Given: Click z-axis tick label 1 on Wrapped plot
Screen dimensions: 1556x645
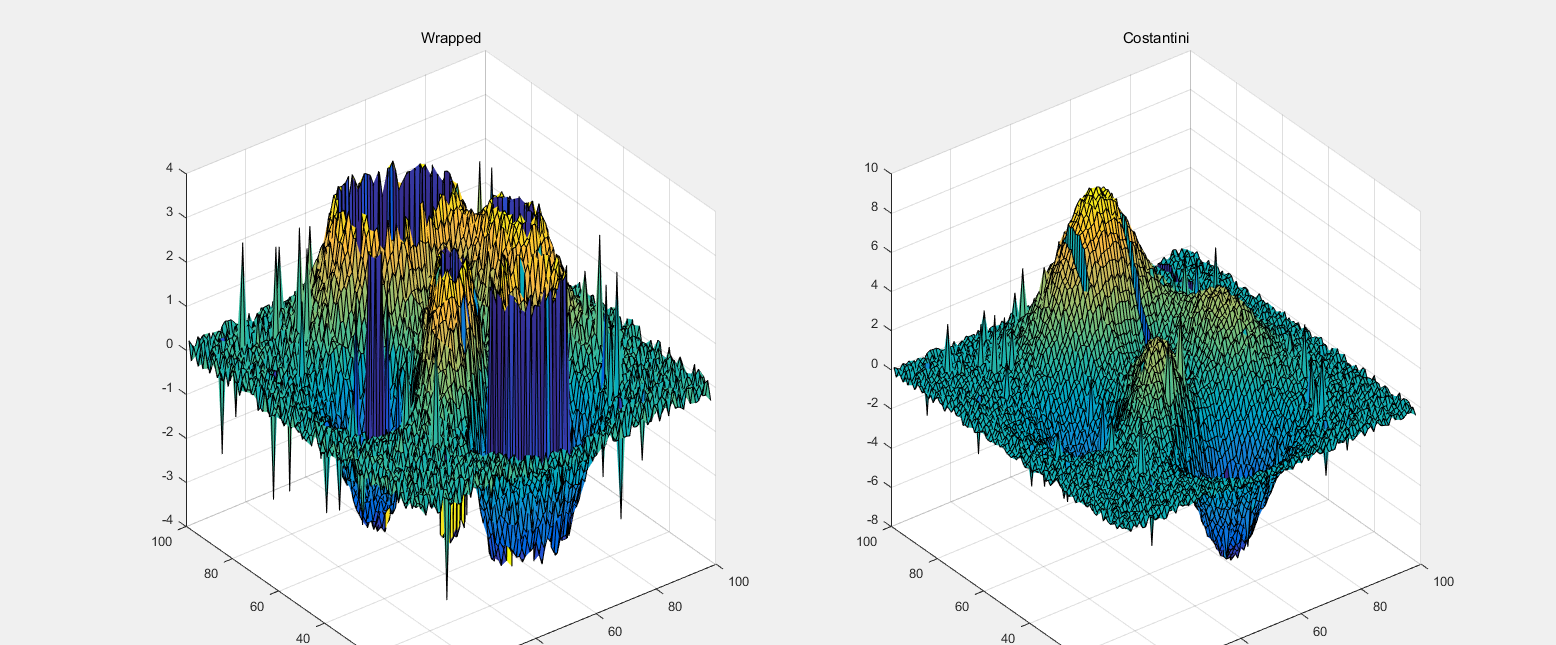Looking at the screenshot, I should (x=170, y=301).
